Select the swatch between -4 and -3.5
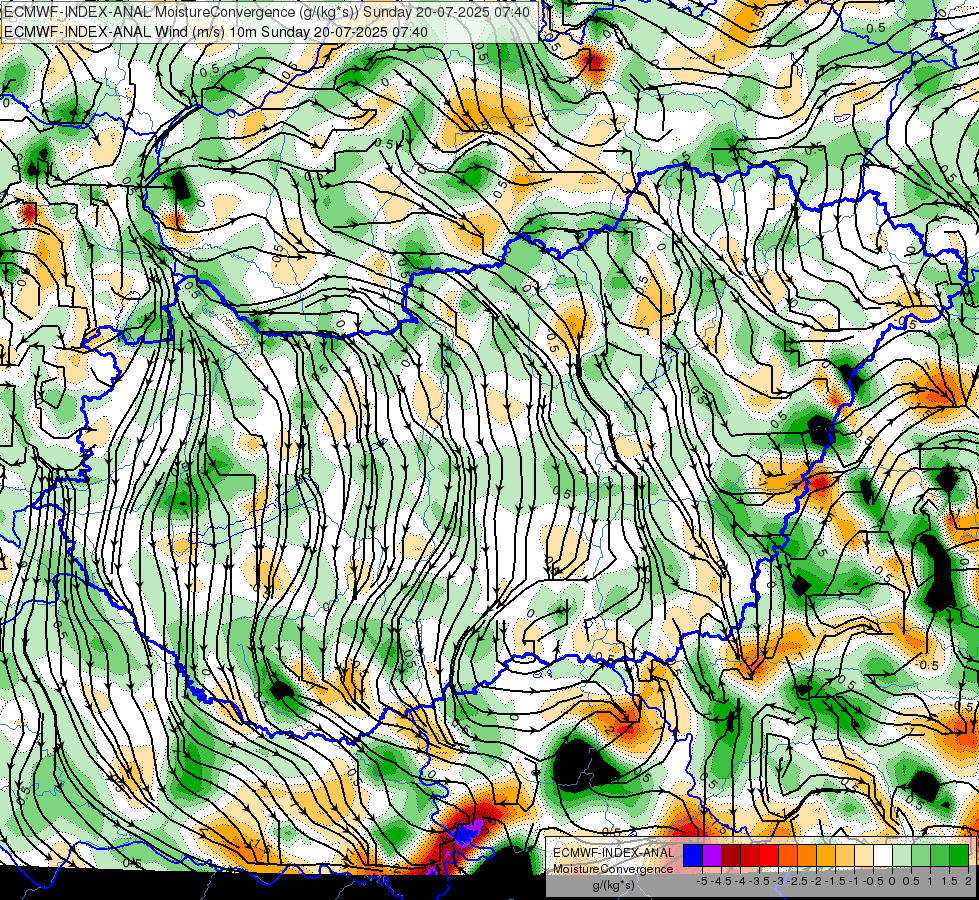Screen dimensions: 979x900 [750, 856]
